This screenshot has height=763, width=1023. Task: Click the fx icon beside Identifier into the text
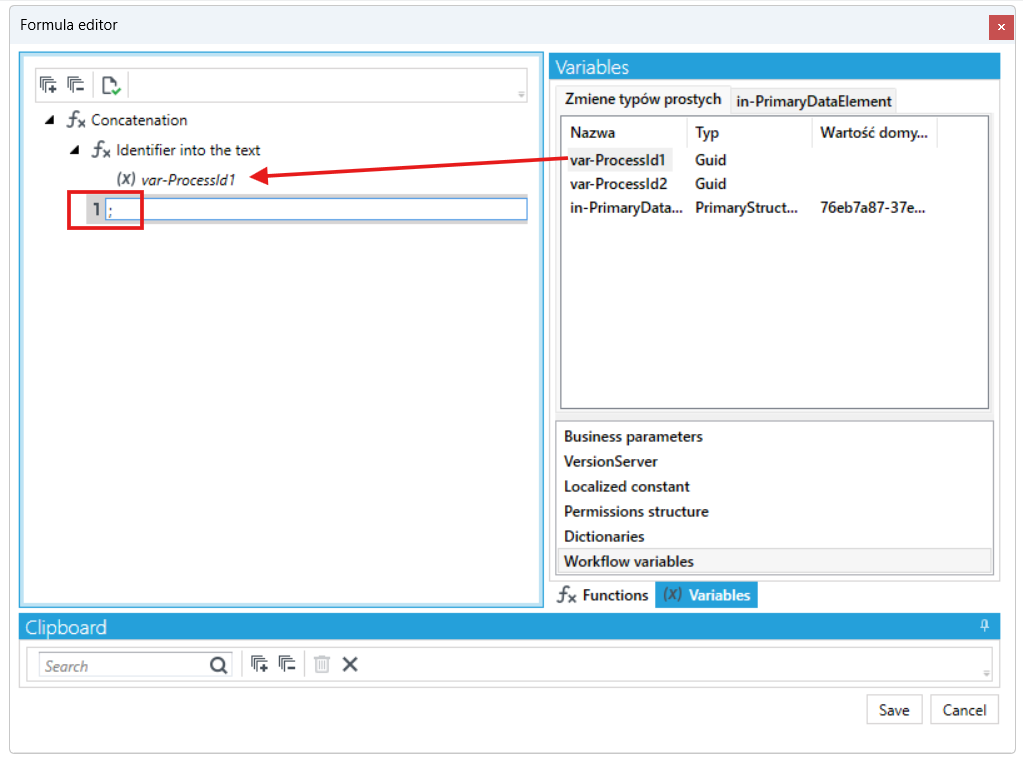(x=101, y=150)
